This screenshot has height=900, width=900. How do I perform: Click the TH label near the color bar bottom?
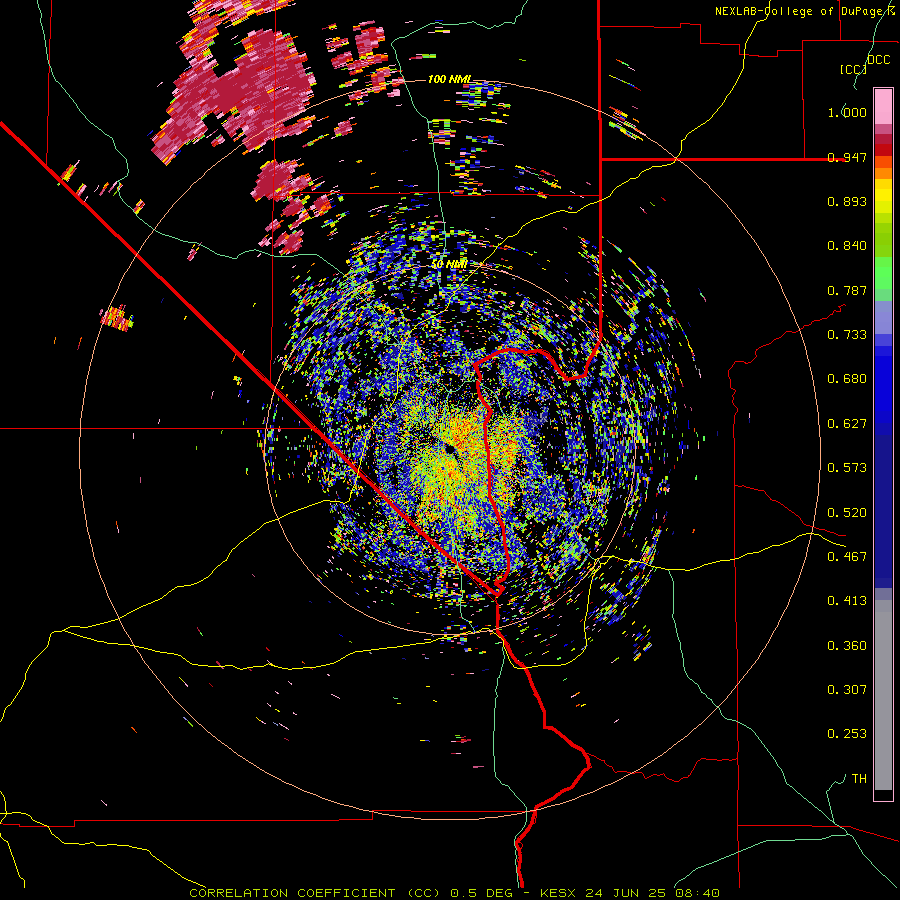click(859, 779)
